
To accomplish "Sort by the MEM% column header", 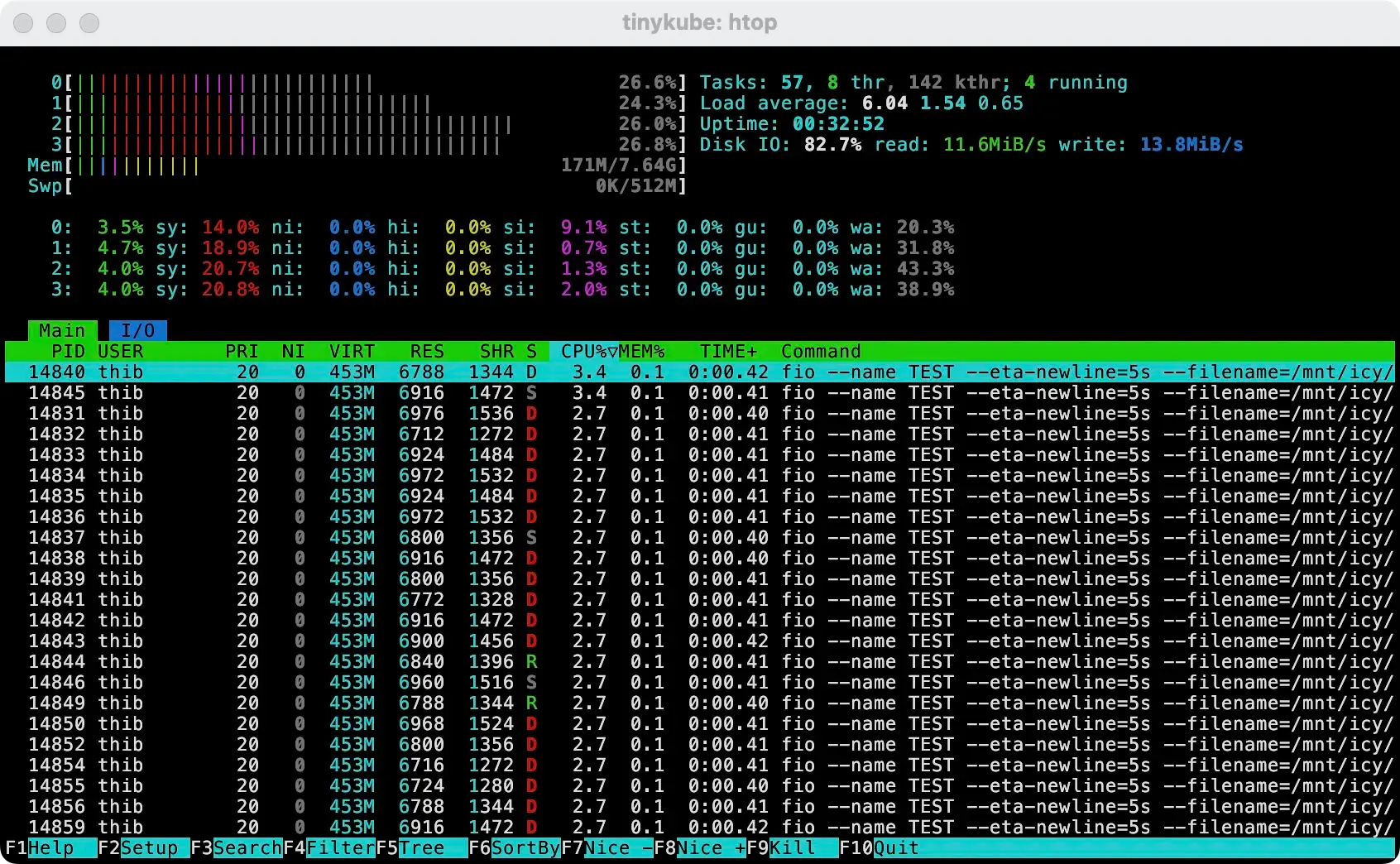I will 641,351.
